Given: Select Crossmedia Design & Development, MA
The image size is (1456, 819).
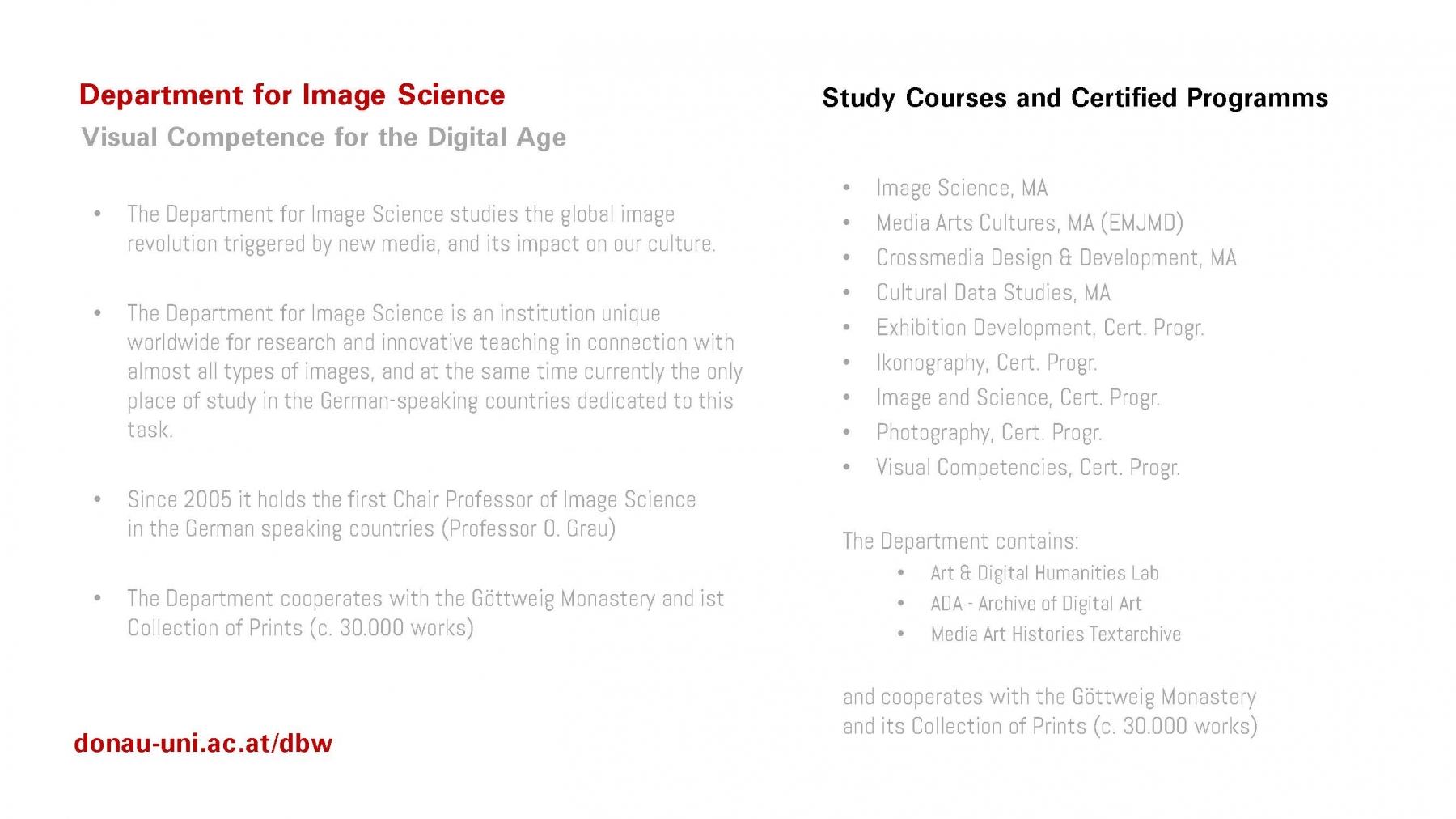Looking at the screenshot, I should pos(1056,257).
